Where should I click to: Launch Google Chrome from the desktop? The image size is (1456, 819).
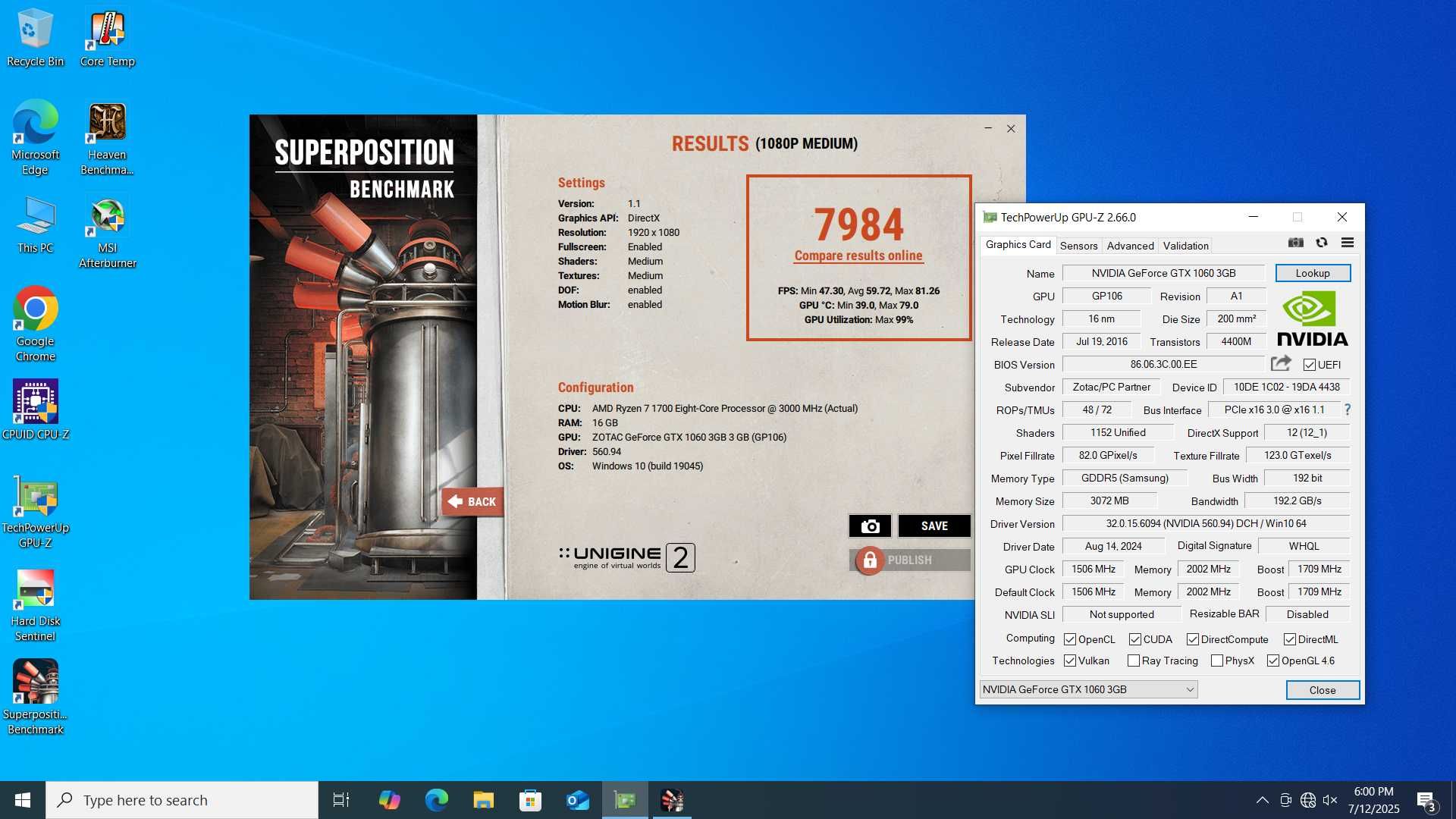point(35,325)
